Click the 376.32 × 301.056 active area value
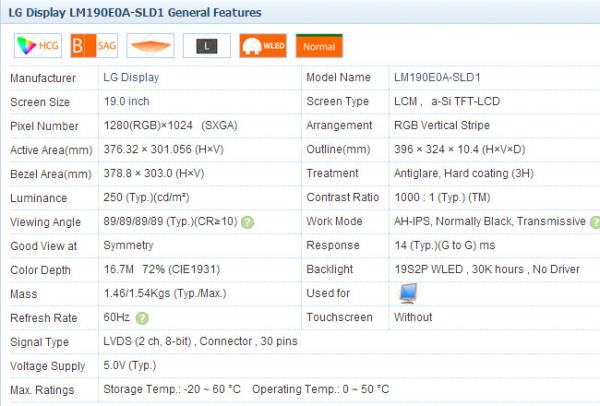This screenshot has width=600, height=406. click(163, 149)
